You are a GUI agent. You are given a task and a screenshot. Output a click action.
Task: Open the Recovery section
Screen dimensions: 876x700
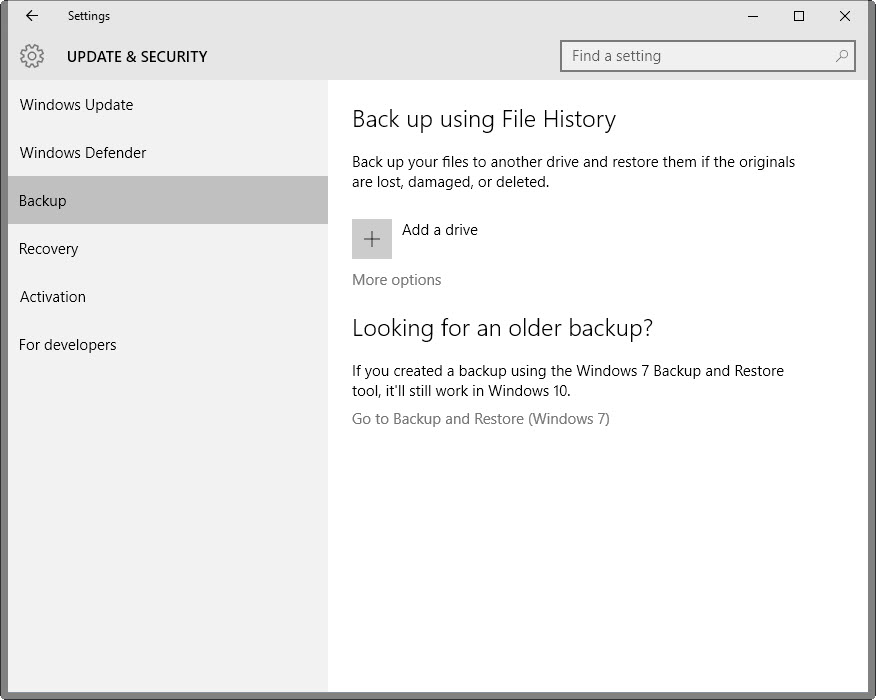168,249
